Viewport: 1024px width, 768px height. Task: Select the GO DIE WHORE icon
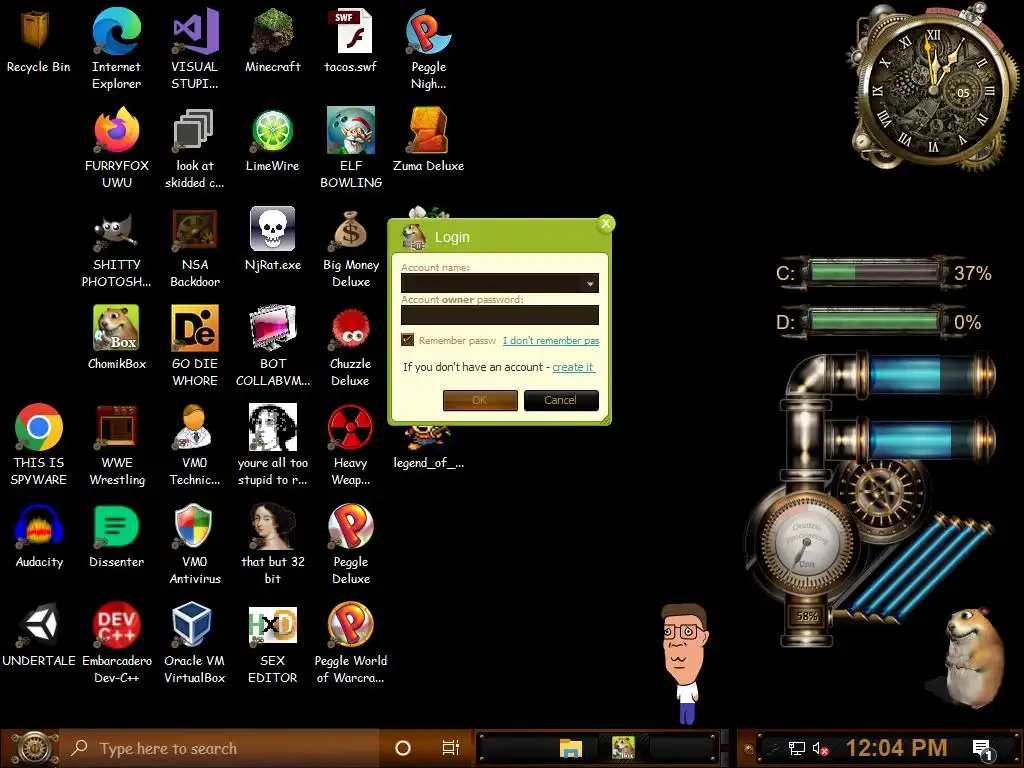coord(195,328)
